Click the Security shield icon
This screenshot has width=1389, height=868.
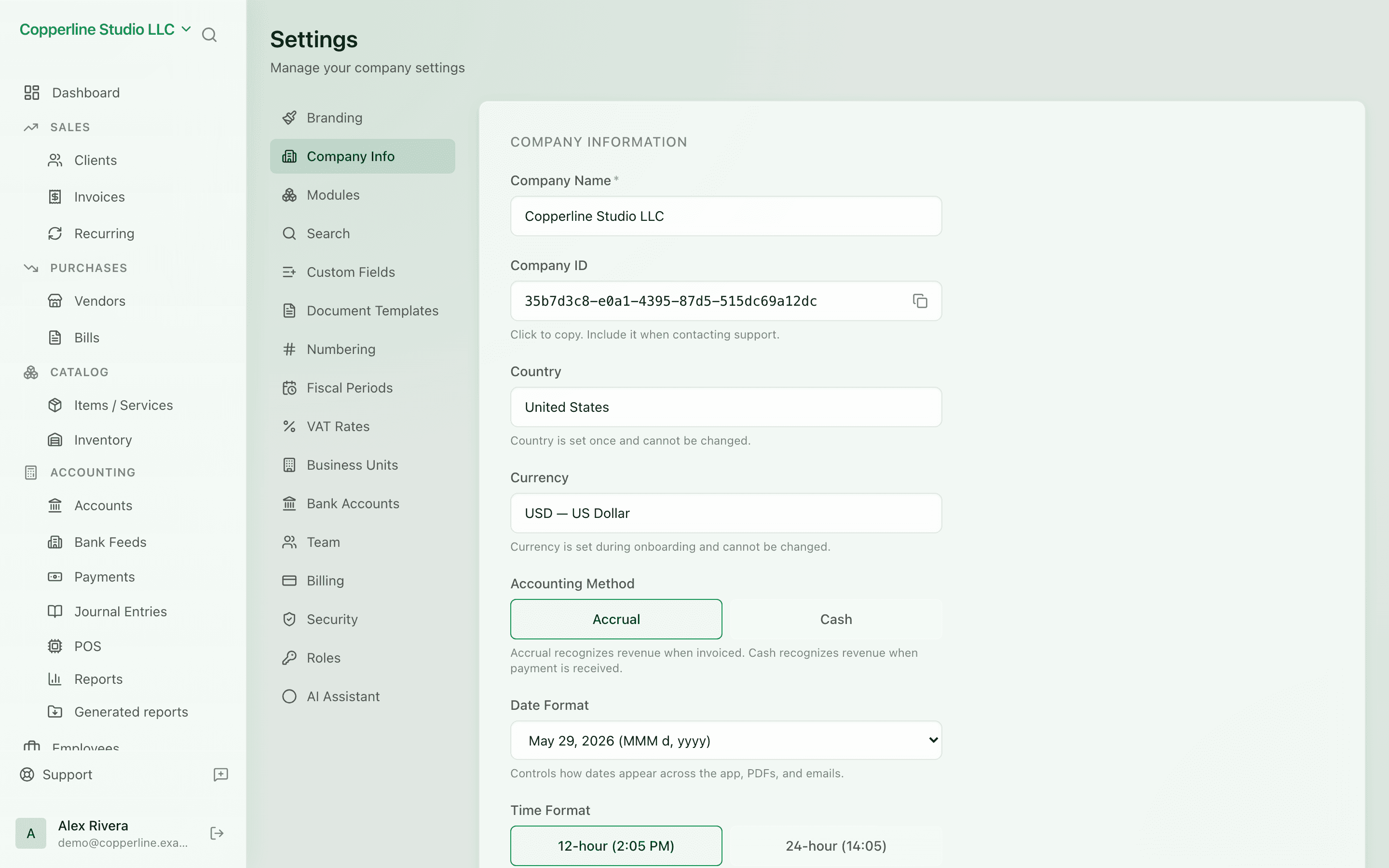click(x=289, y=620)
